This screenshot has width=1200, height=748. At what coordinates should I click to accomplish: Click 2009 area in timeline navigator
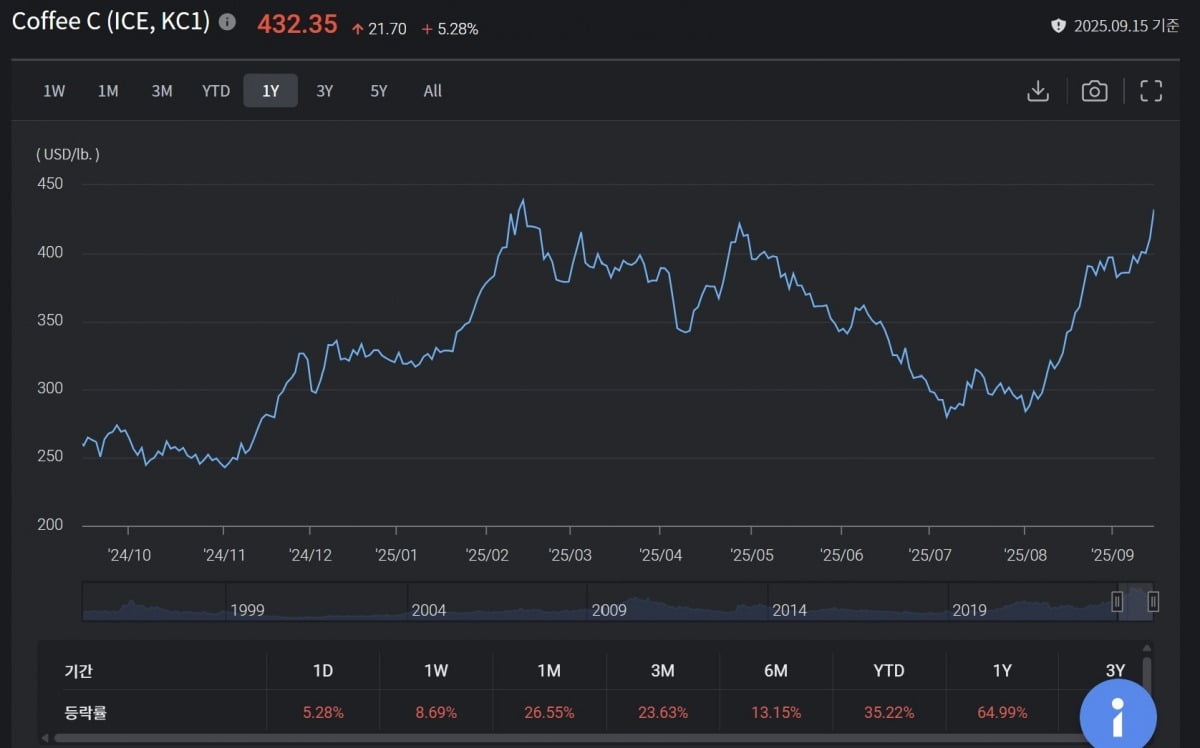(x=609, y=608)
